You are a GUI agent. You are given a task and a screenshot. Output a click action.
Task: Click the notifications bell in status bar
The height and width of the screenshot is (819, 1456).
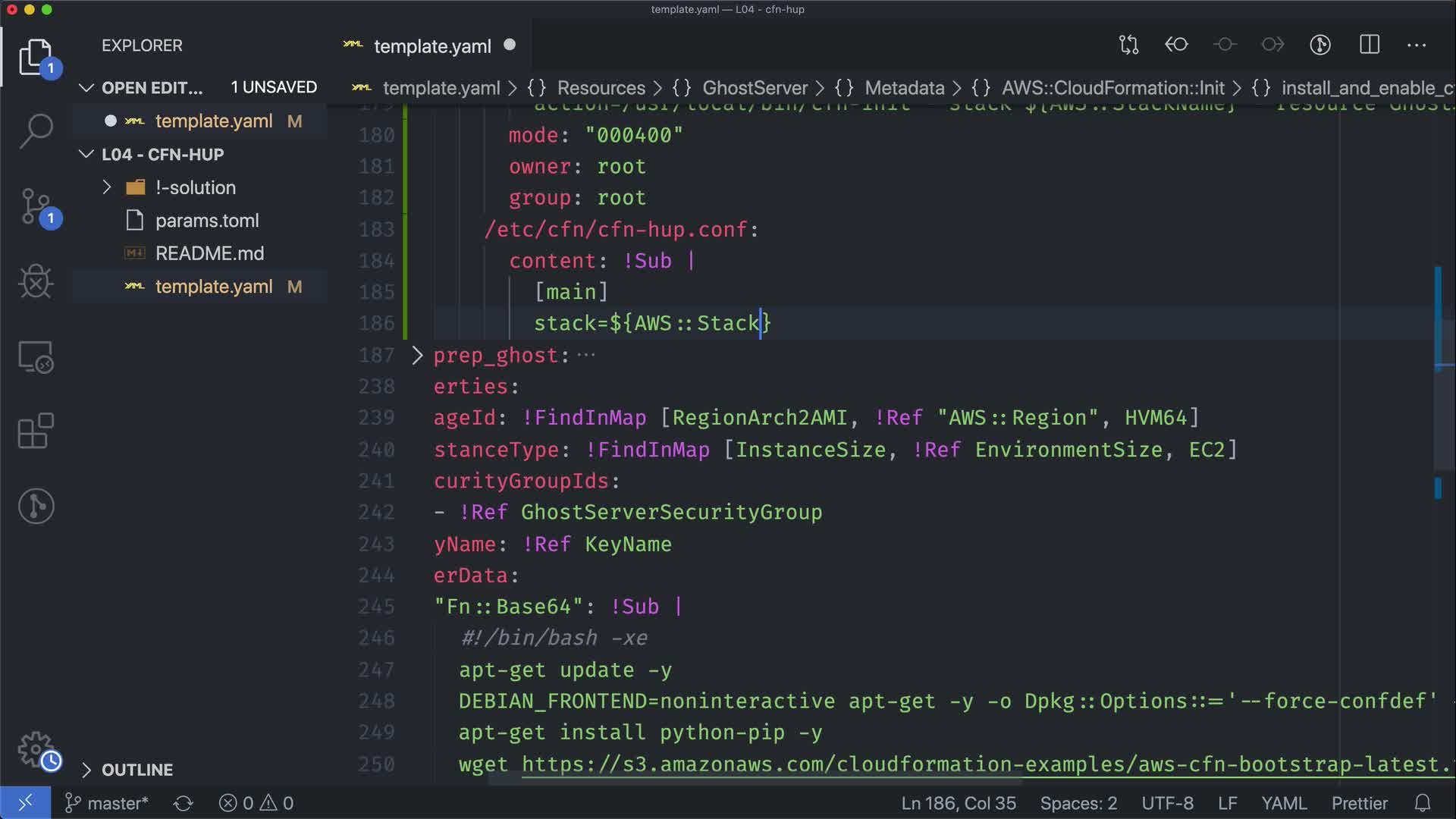1423,803
